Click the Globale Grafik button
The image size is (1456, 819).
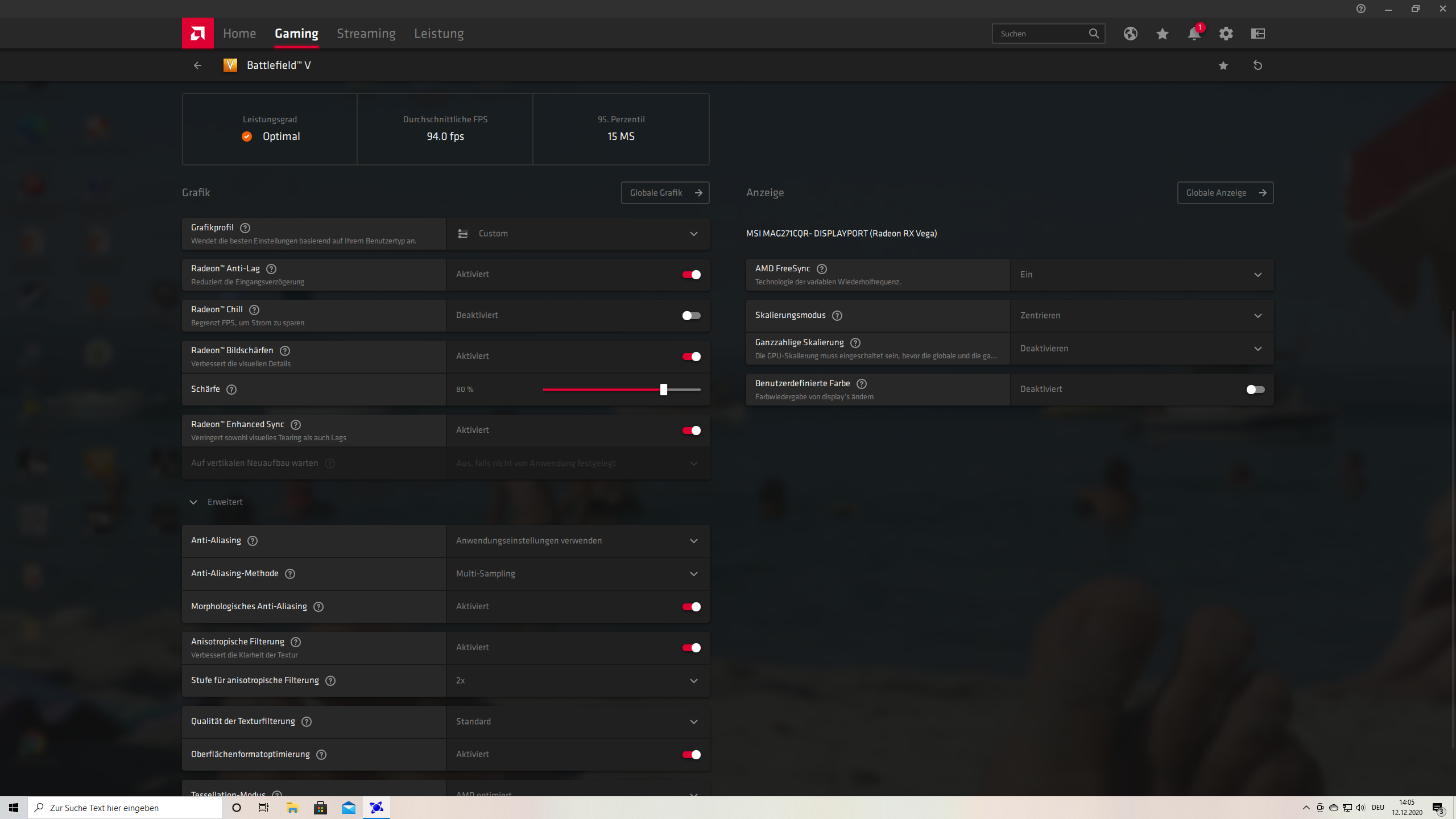coord(665,193)
